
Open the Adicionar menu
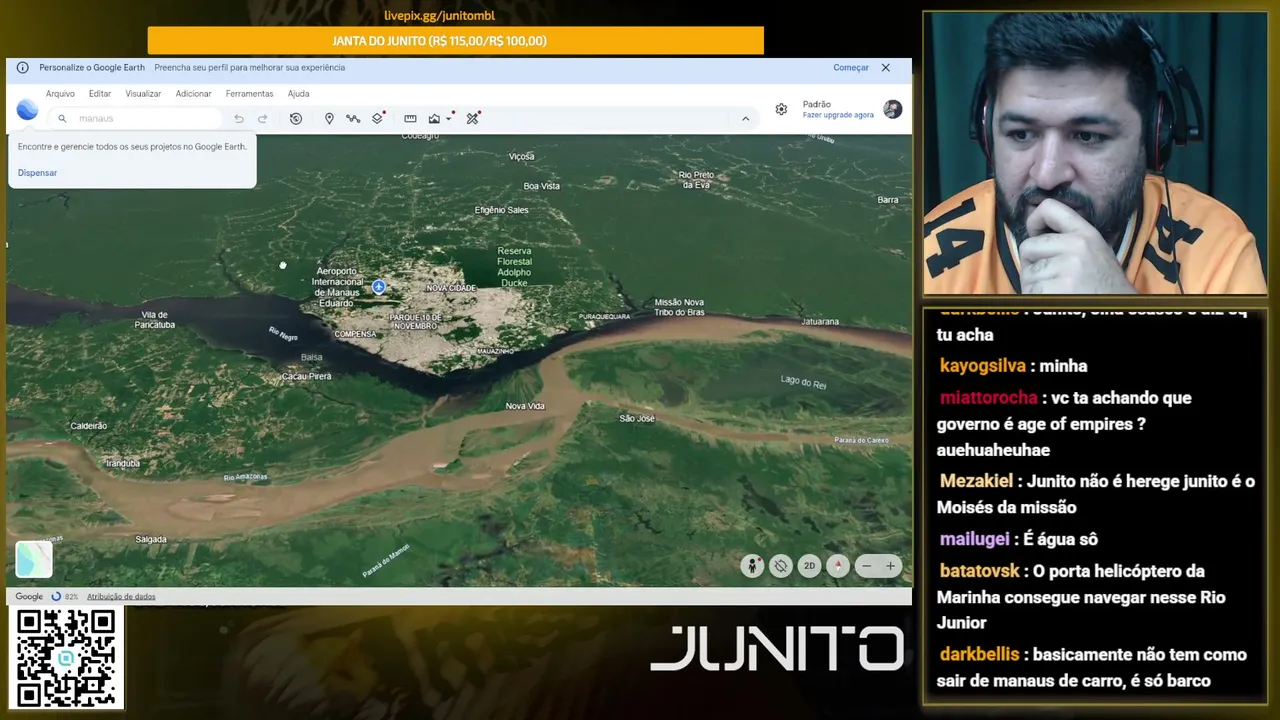(193, 94)
